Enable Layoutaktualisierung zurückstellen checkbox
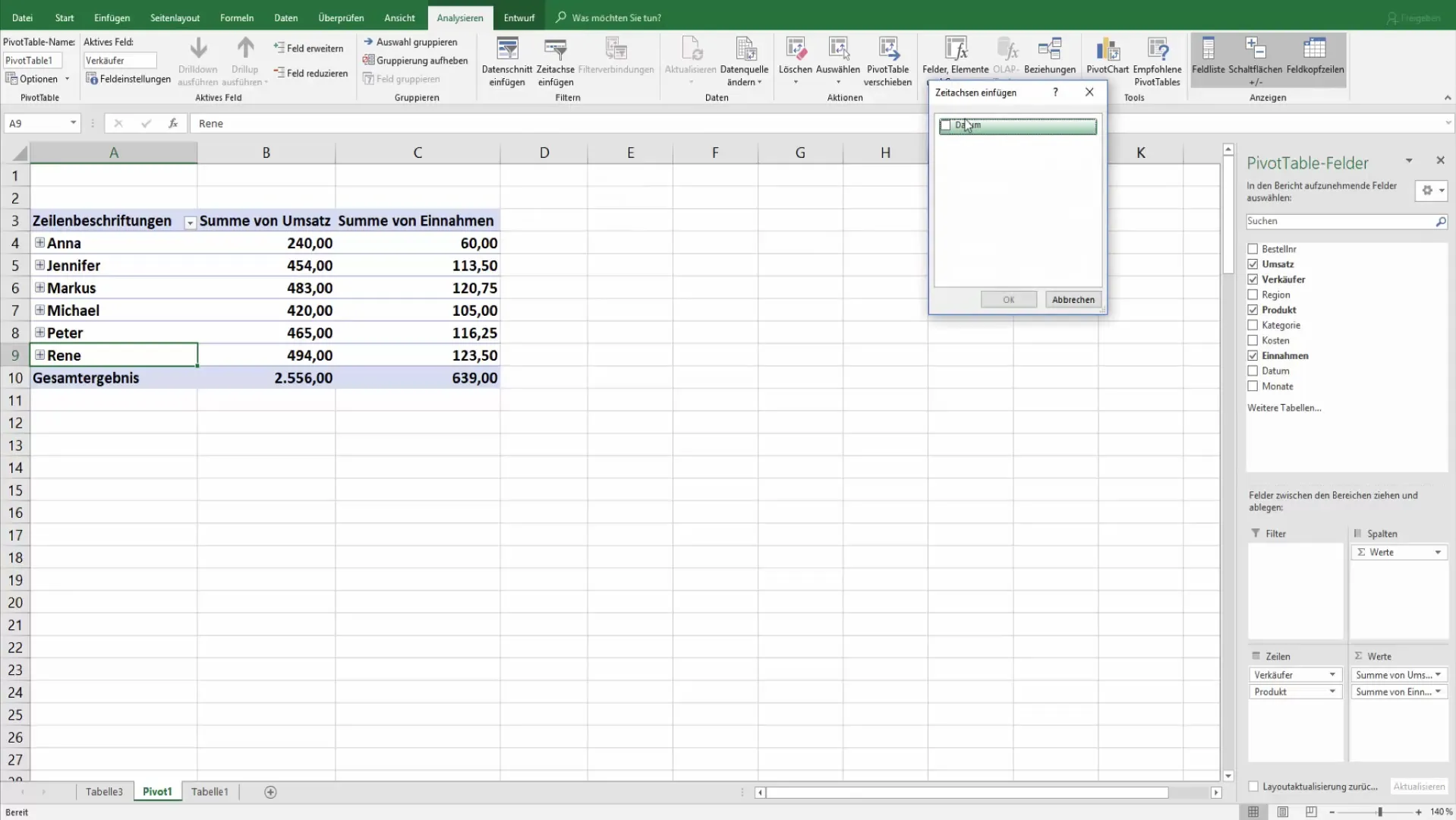Viewport: 1456px width, 820px height. coord(1253,787)
